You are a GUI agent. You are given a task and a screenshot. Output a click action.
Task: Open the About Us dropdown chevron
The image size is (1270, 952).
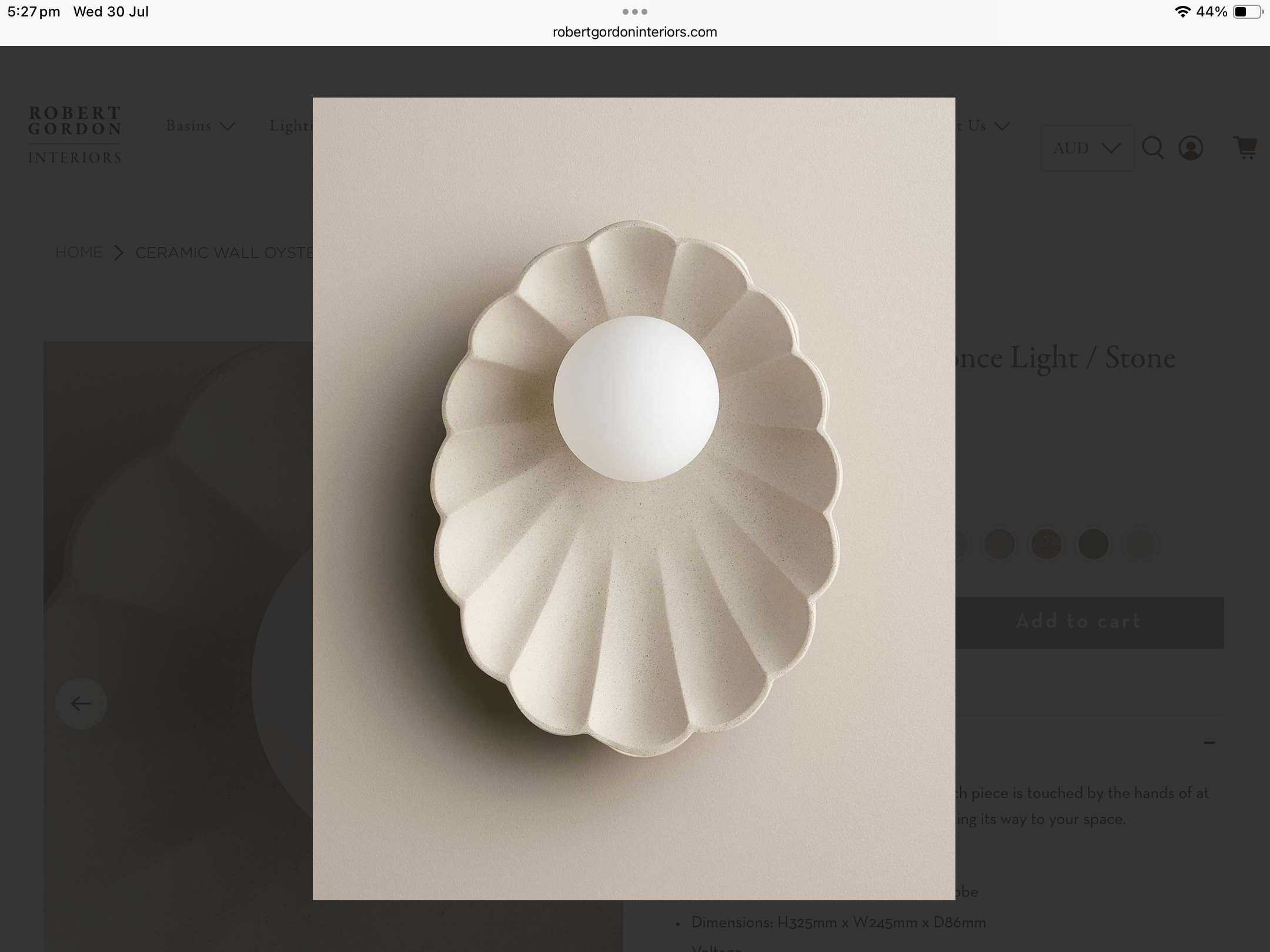coord(1002,126)
